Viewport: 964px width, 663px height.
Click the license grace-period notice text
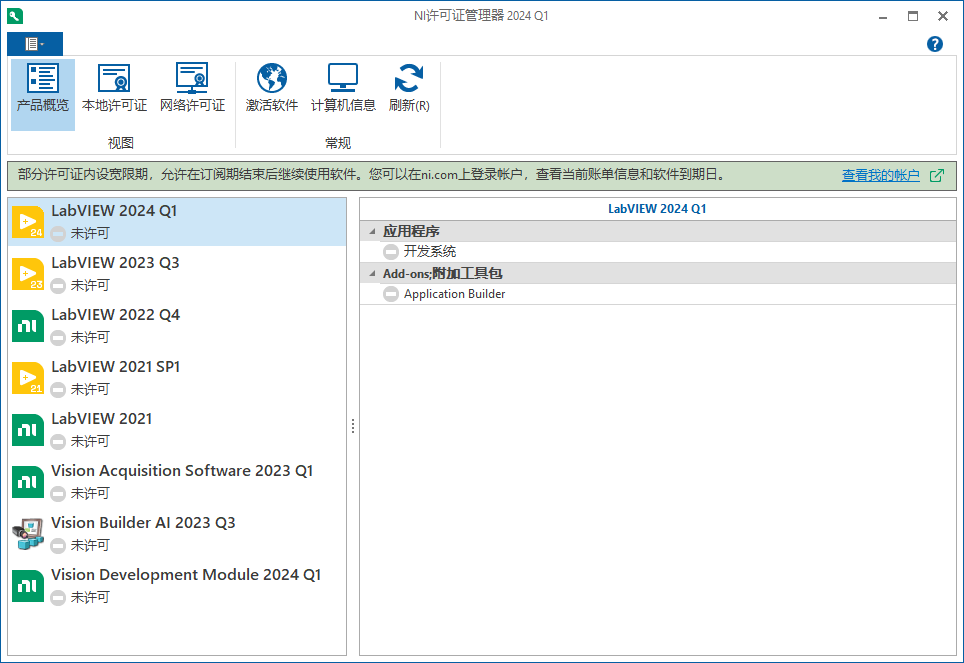click(371, 175)
